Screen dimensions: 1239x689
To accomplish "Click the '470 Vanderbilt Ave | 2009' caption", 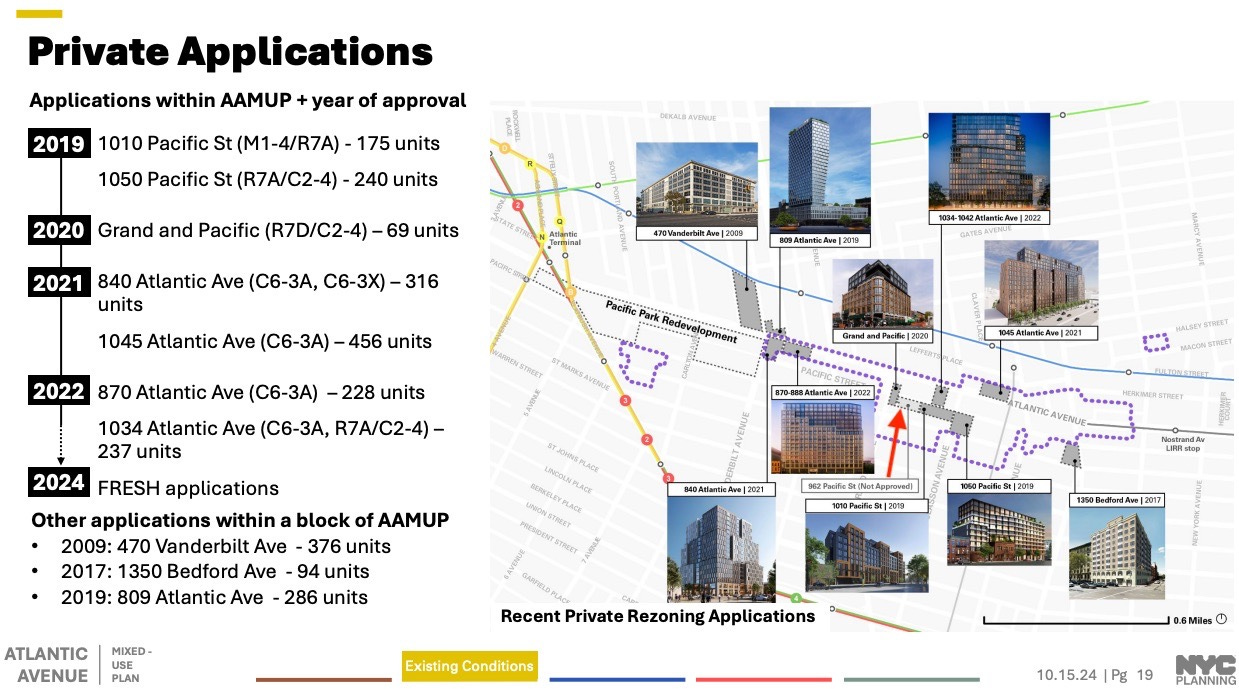I will [x=696, y=233].
